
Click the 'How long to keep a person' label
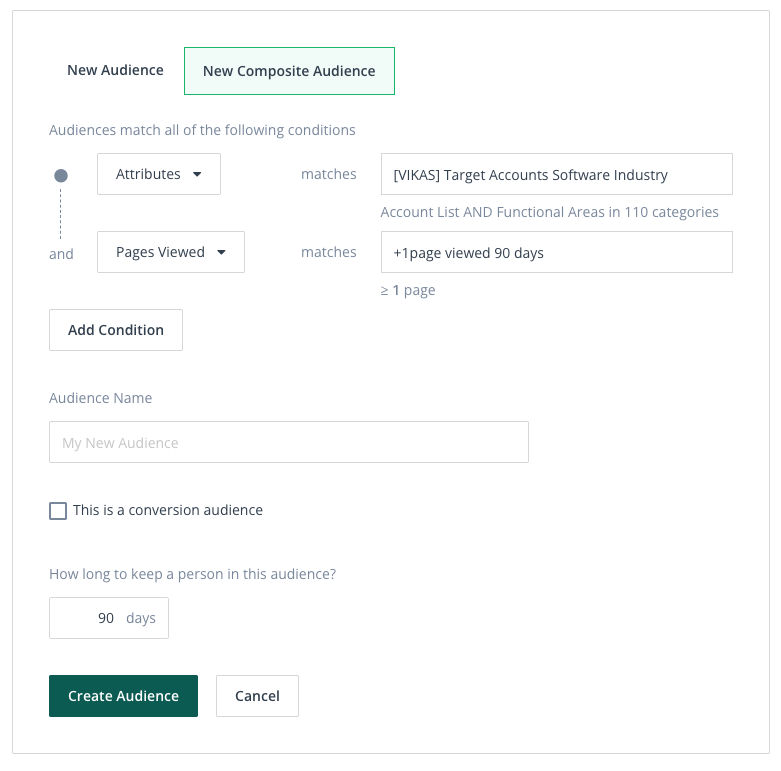point(192,574)
